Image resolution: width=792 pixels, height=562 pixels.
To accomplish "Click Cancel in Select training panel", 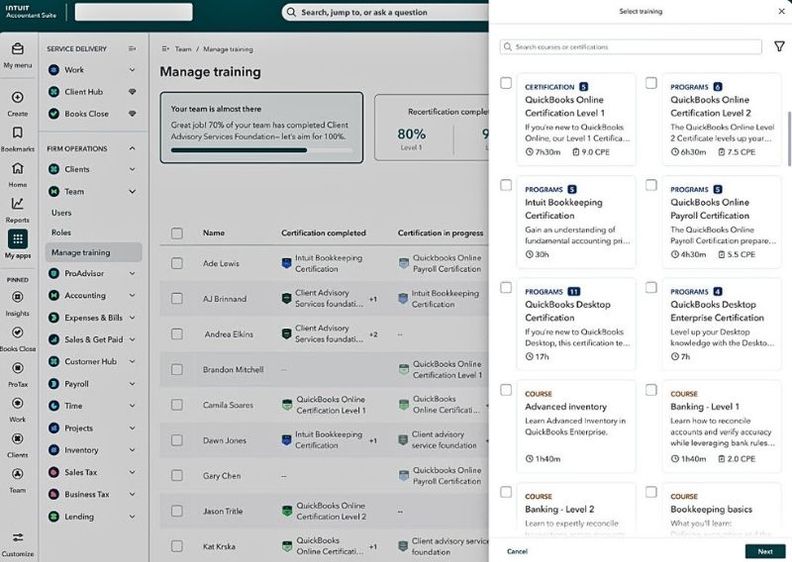I will [517, 551].
